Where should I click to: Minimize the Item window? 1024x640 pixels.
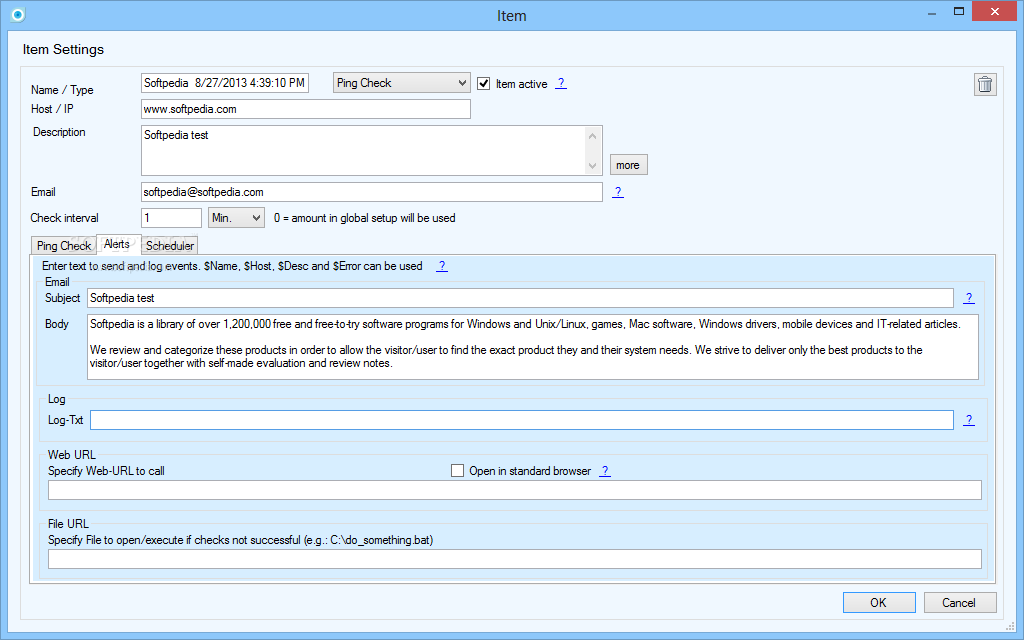coord(932,12)
